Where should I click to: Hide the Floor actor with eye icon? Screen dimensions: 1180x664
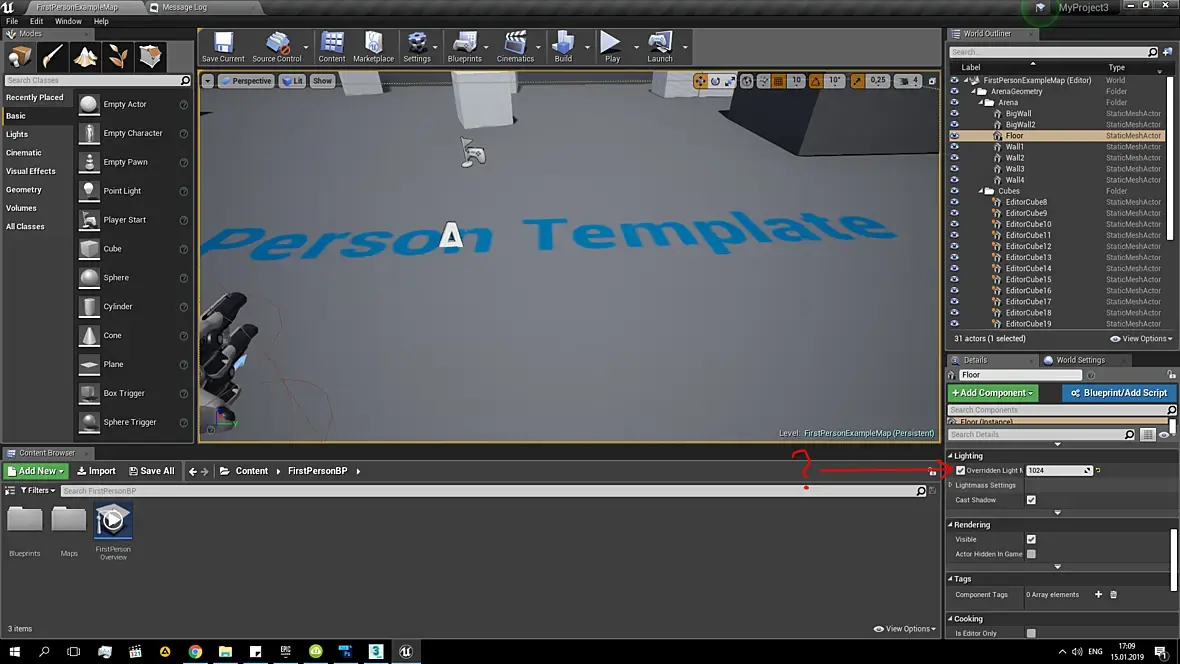954,136
